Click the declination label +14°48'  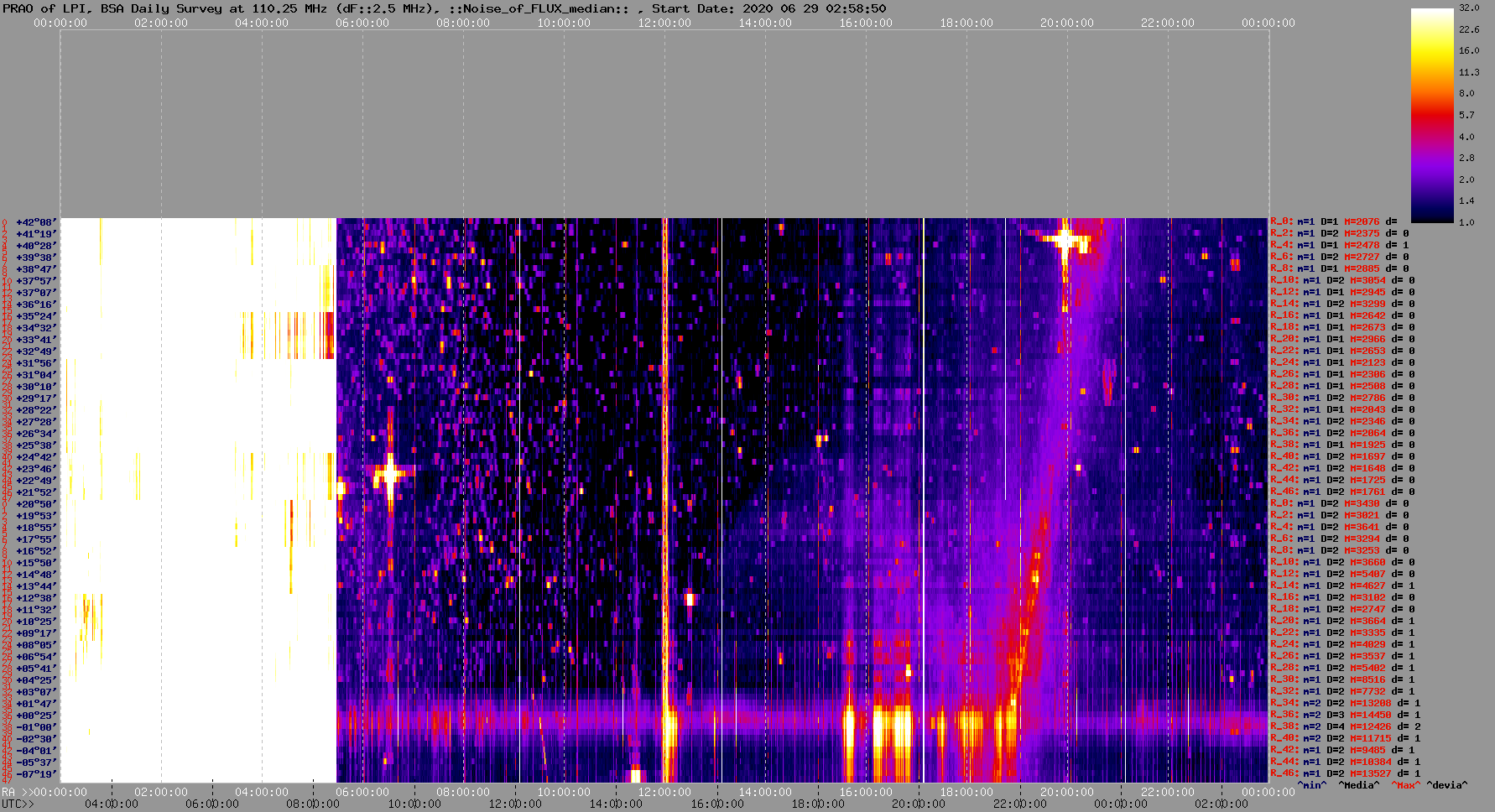36,575
